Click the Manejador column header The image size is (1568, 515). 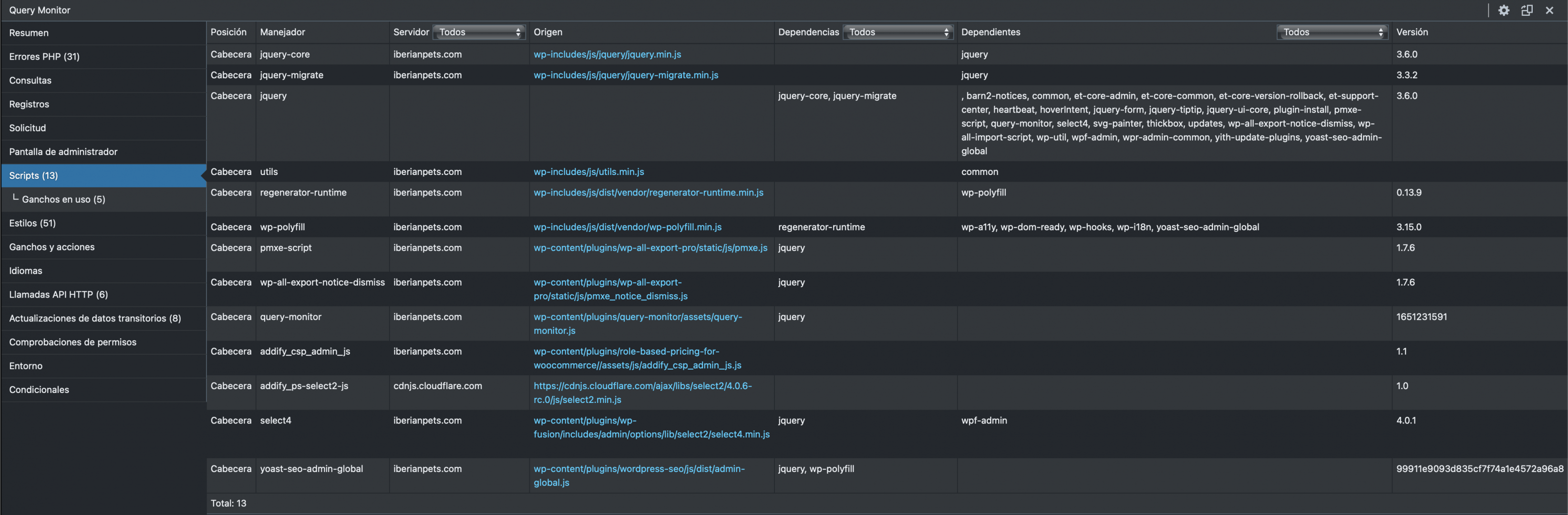282,32
